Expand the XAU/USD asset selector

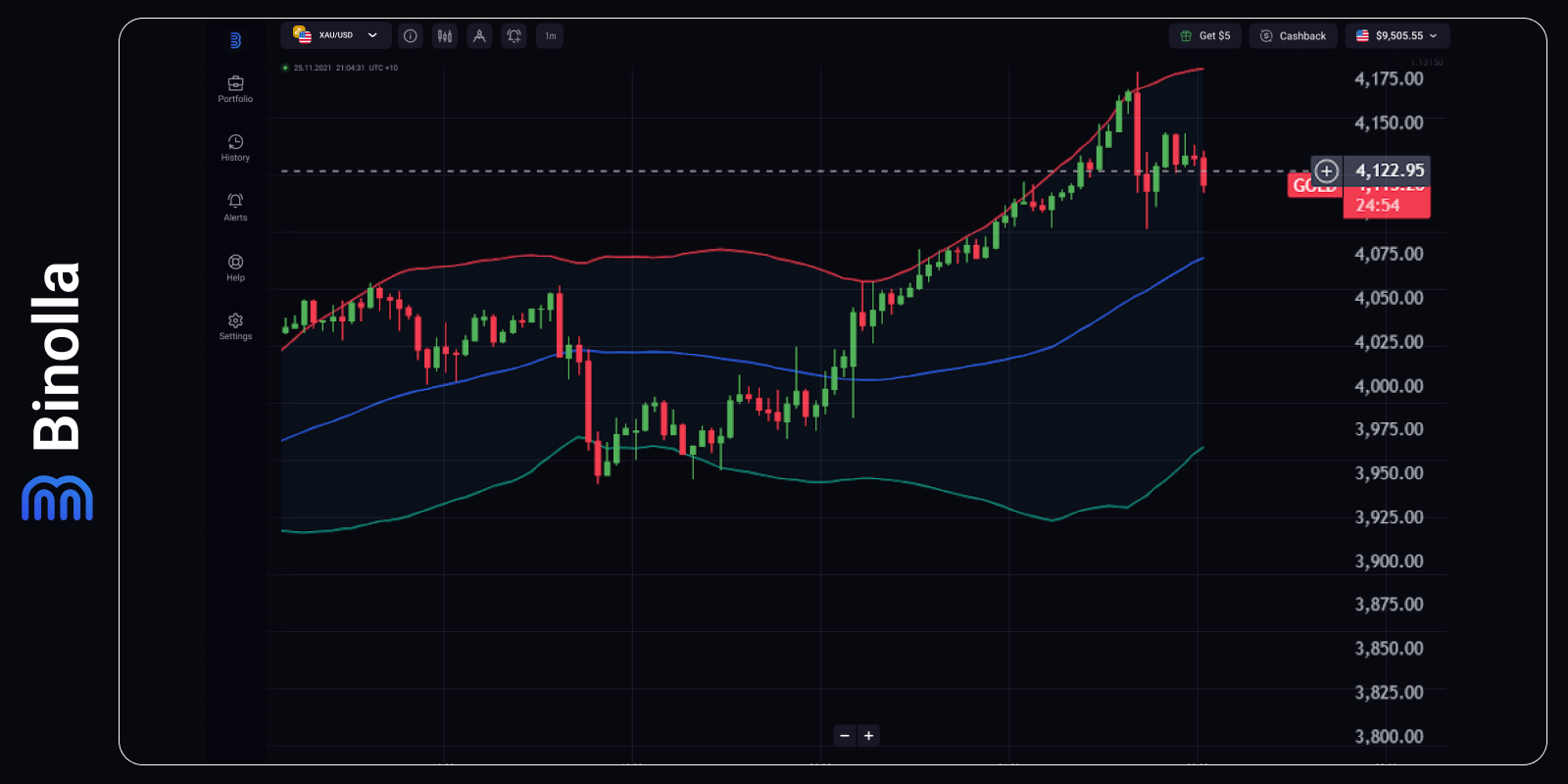click(336, 35)
